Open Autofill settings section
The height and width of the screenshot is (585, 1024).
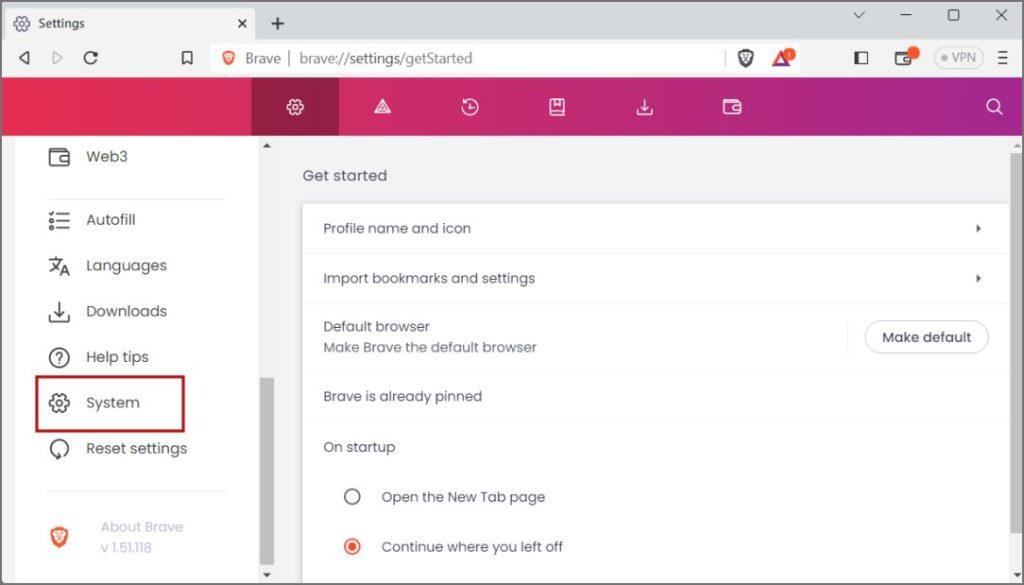(111, 220)
